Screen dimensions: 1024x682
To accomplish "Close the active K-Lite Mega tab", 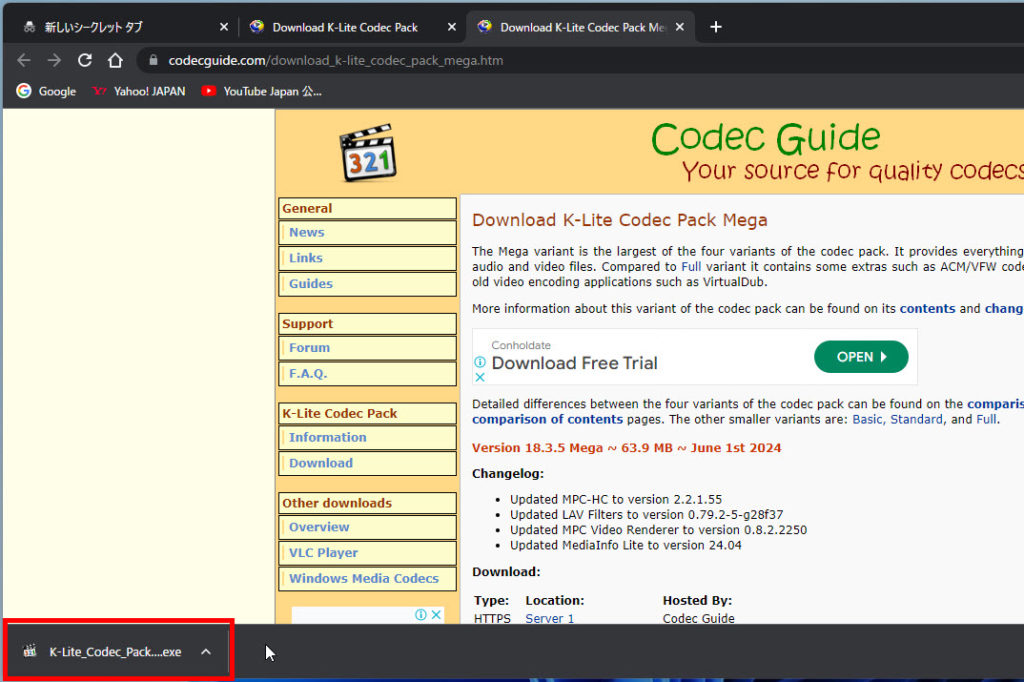I will (x=682, y=27).
